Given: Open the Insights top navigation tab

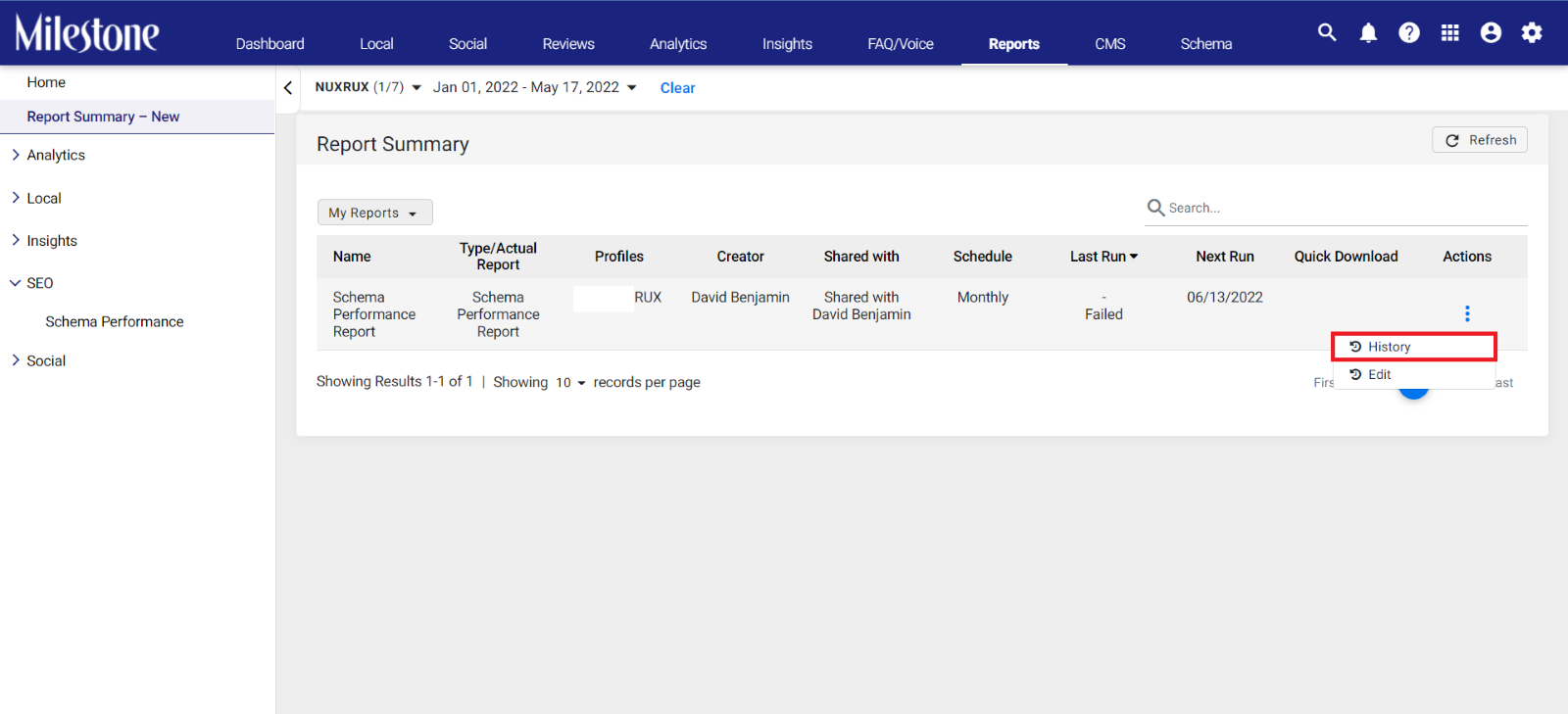Looking at the screenshot, I should pos(788,44).
